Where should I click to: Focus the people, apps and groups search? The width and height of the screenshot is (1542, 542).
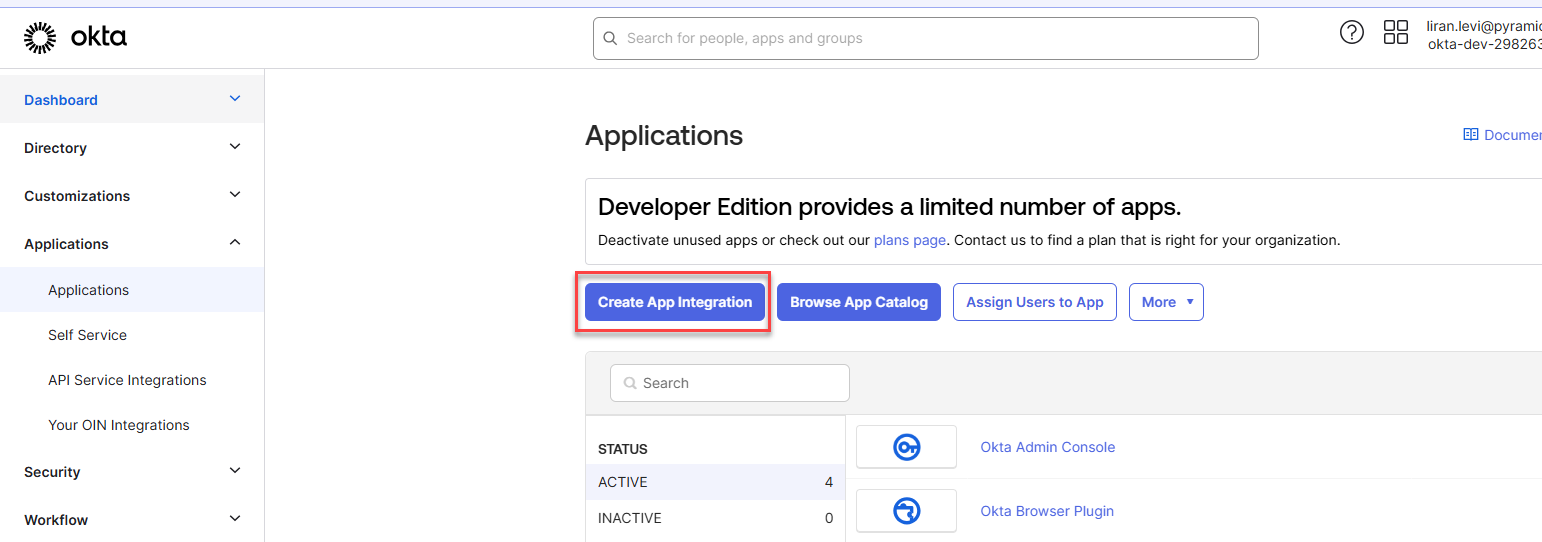[925, 39]
